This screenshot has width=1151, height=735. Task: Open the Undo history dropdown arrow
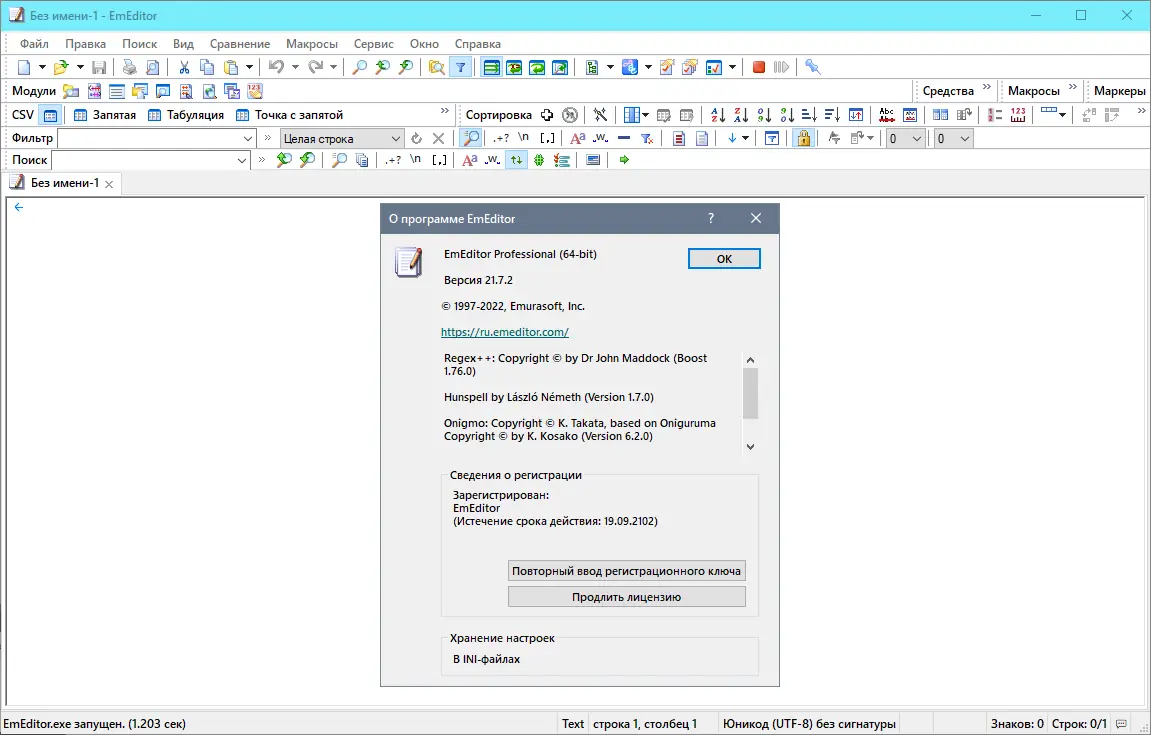click(295, 68)
